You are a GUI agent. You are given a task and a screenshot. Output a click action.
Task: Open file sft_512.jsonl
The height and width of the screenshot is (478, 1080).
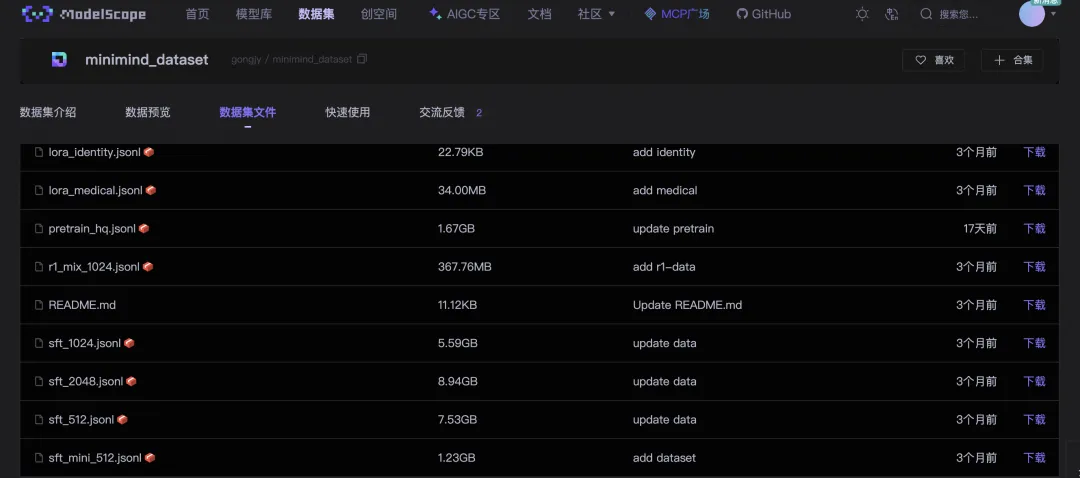point(81,419)
